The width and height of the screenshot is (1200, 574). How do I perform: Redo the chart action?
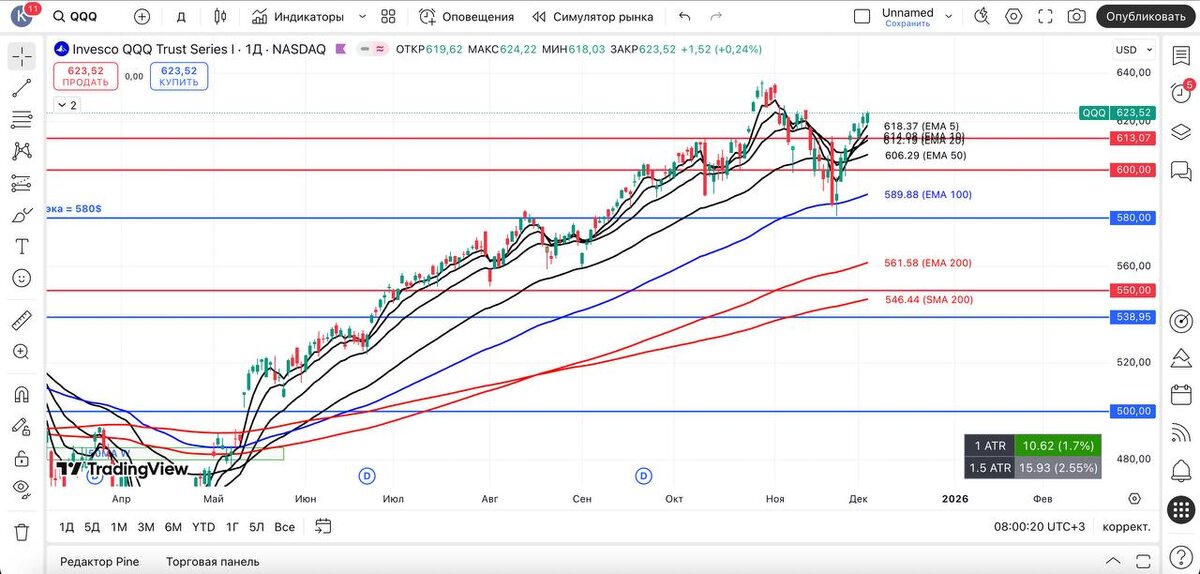tap(715, 17)
